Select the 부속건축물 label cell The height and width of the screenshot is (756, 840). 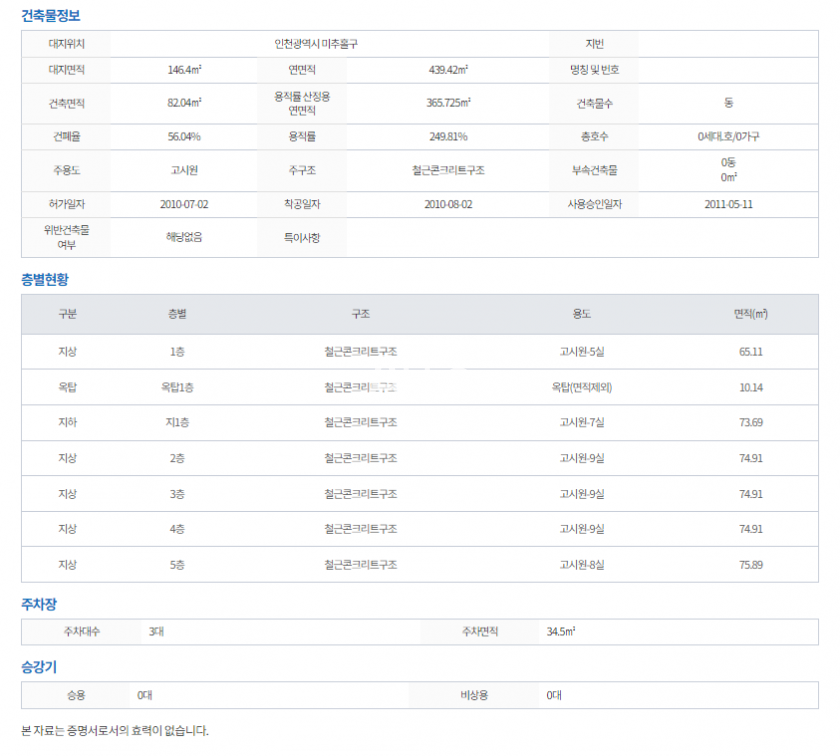594,170
